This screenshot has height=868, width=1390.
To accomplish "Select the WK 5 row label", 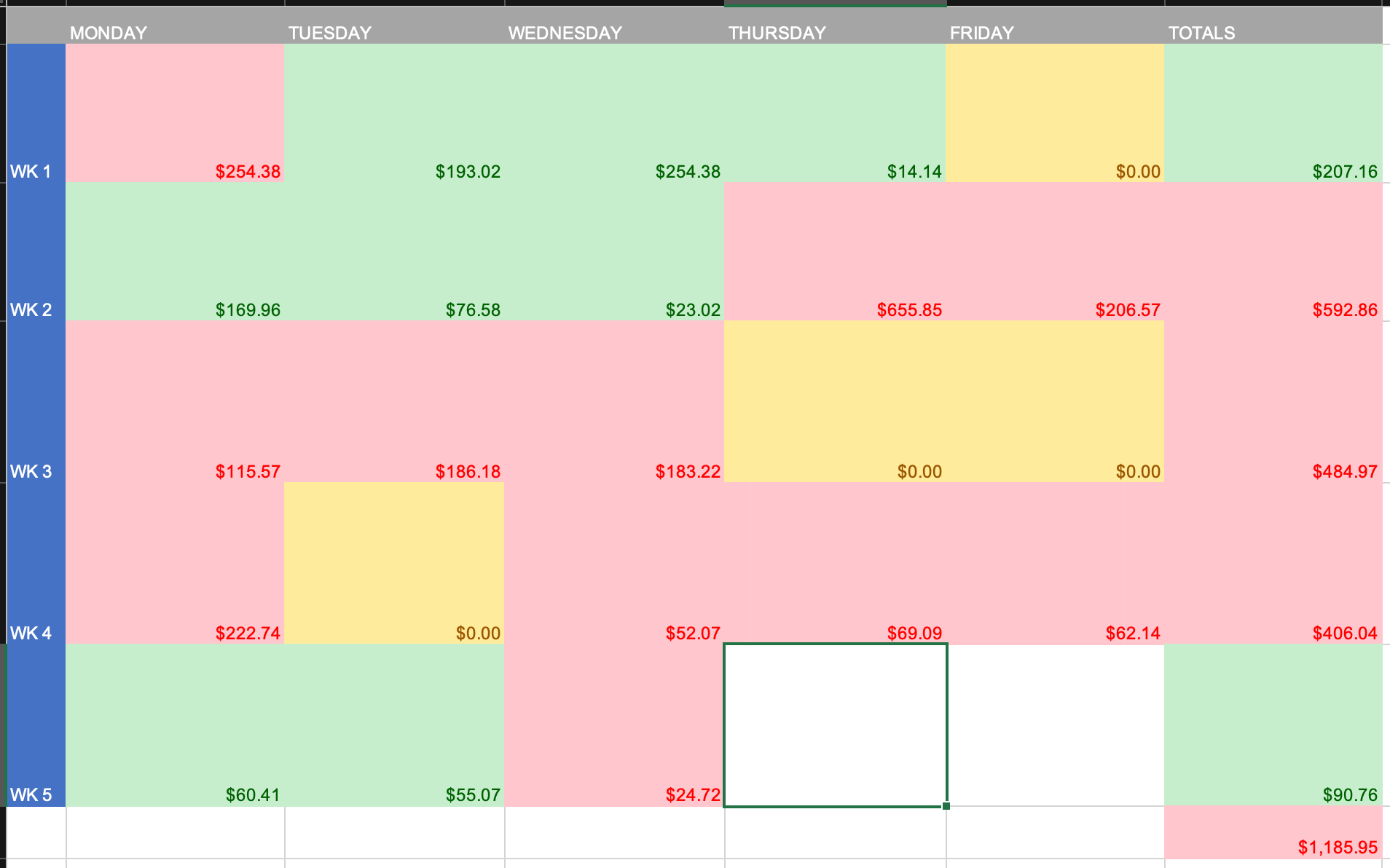I will pos(36,725).
